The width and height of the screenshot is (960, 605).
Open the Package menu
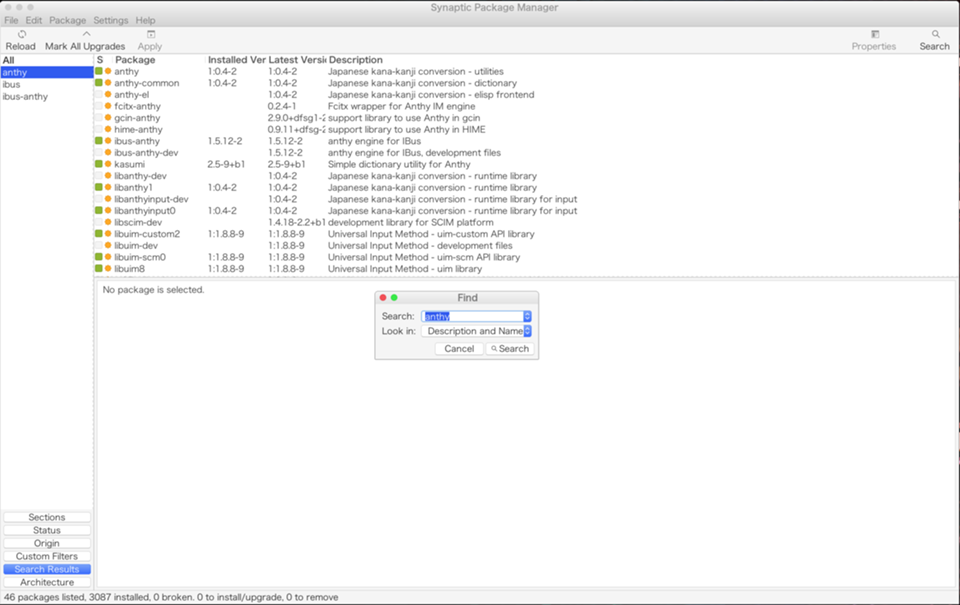click(68, 20)
